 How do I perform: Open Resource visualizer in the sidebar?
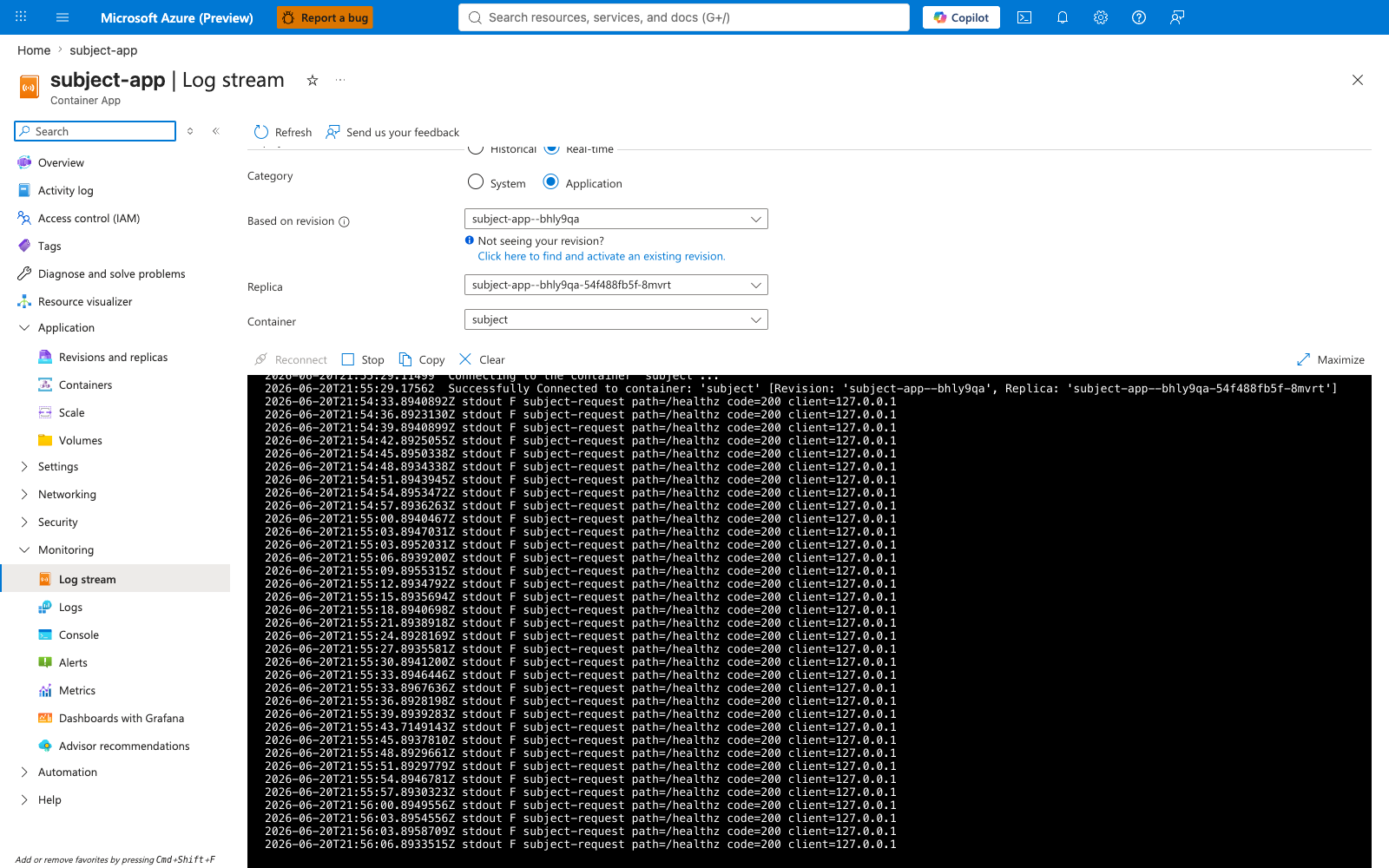pos(85,301)
